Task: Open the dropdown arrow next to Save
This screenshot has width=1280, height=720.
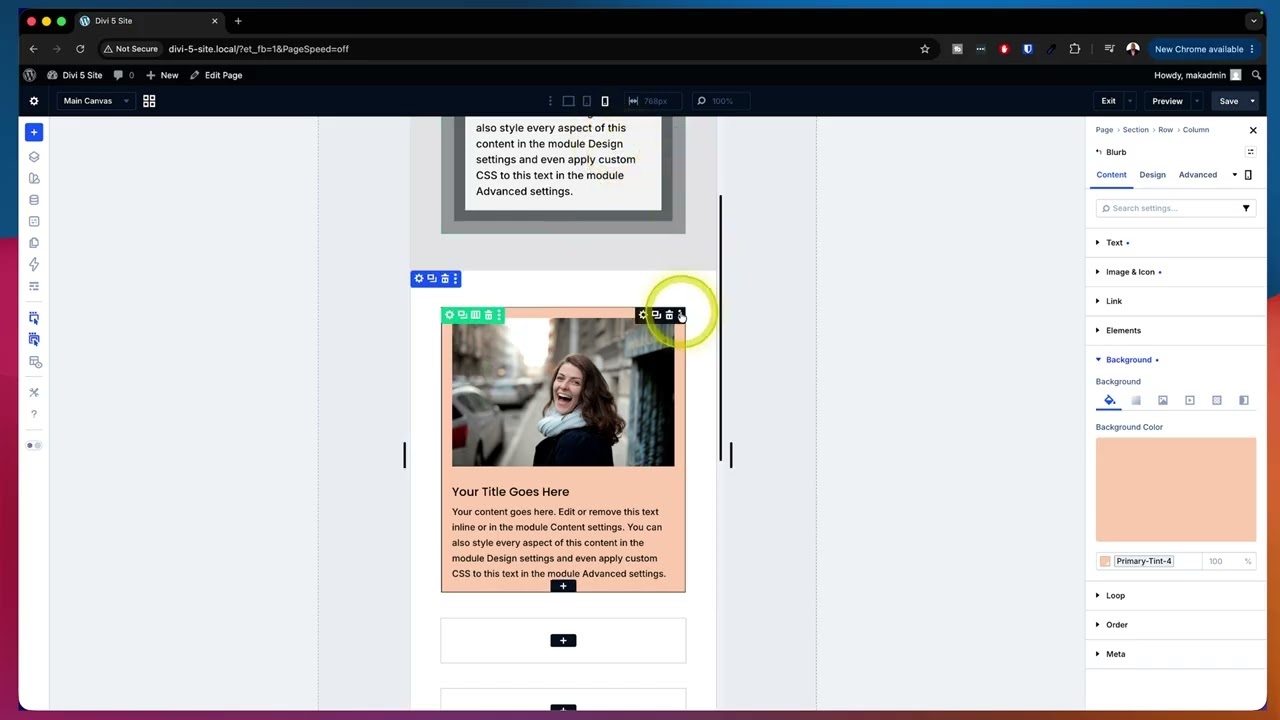Action: coord(1252,101)
